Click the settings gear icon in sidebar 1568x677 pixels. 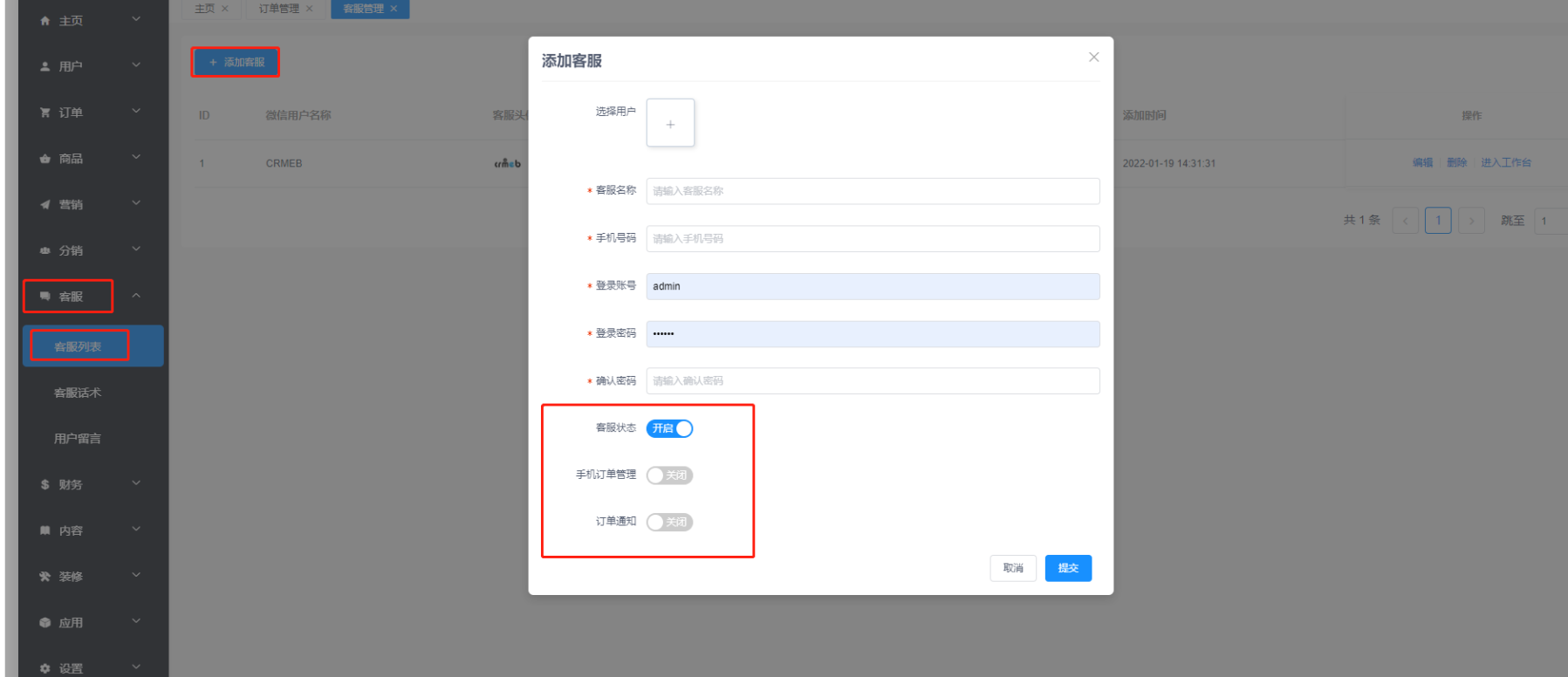[45, 669]
